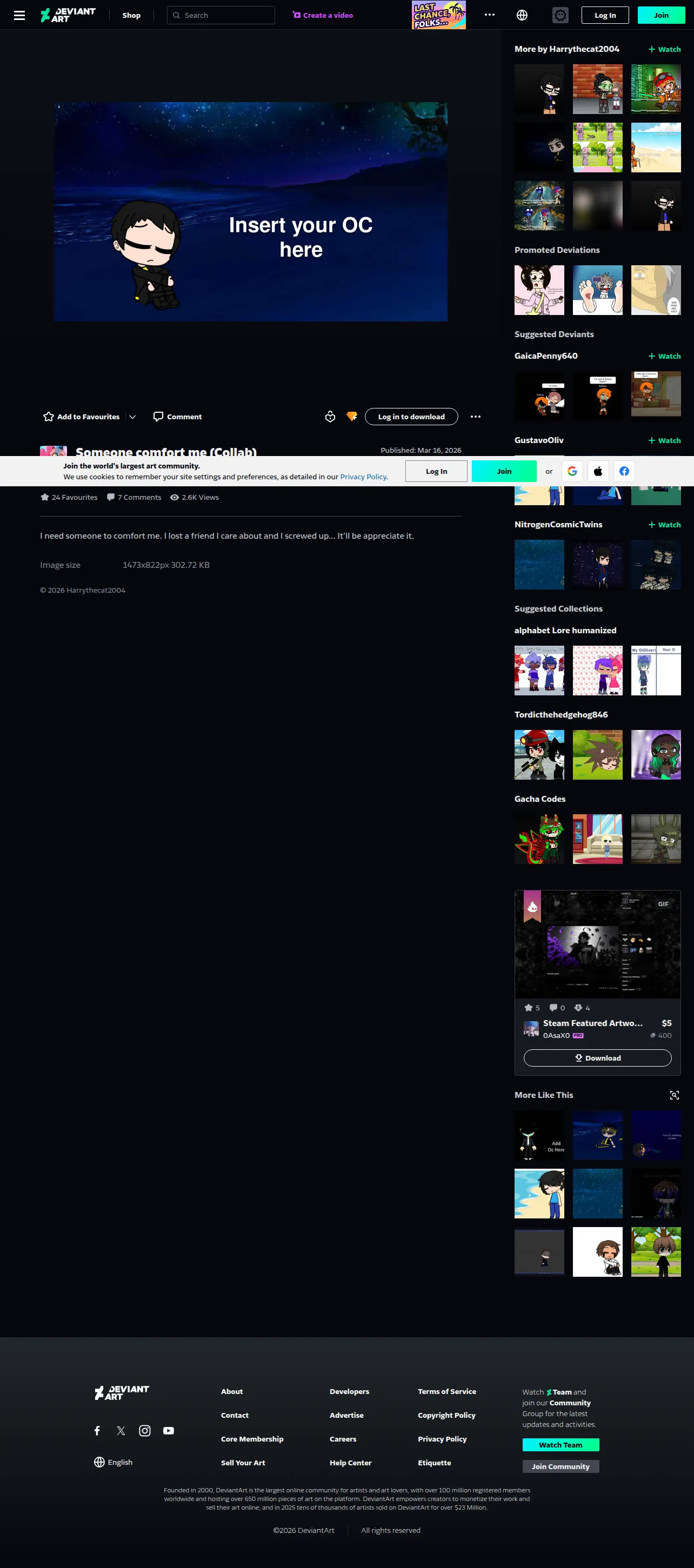This screenshot has height=1568, width=694.
Task: Focus the Search input field
Action: (x=221, y=15)
